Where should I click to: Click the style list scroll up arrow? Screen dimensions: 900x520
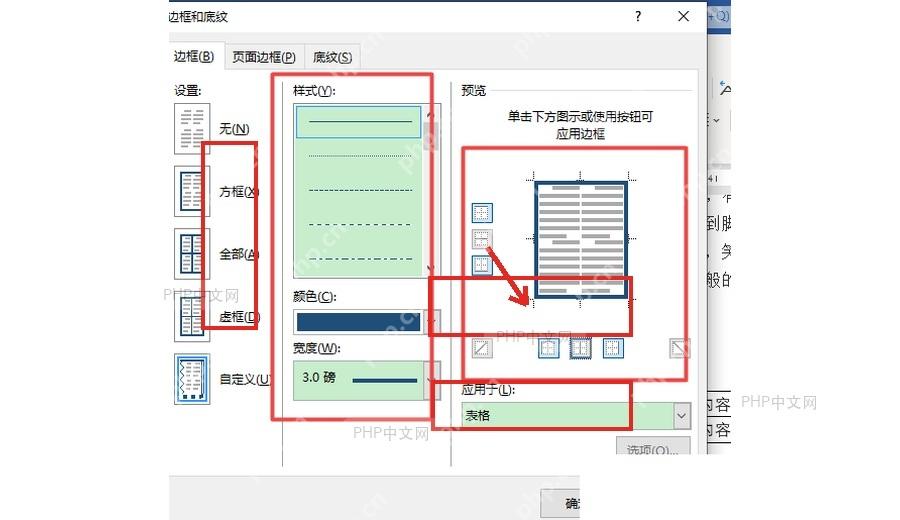click(430, 114)
